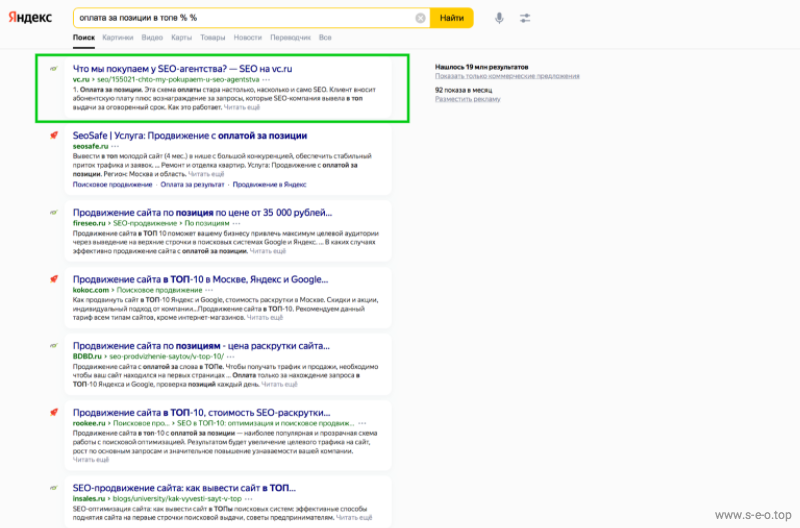Click the insales.ru green domain link
This screenshot has height=528, width=800.
[89, 499]
